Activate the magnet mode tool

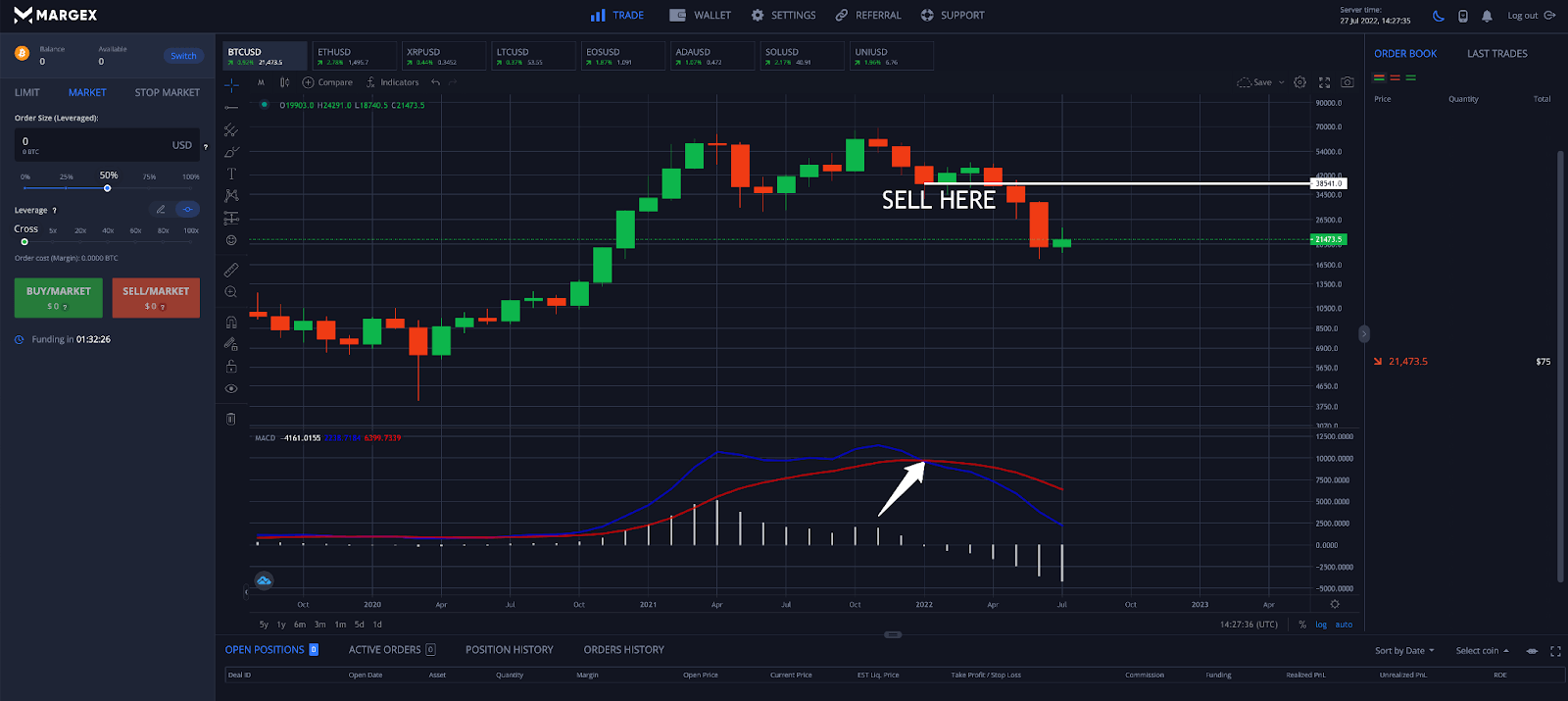point(231,322)
